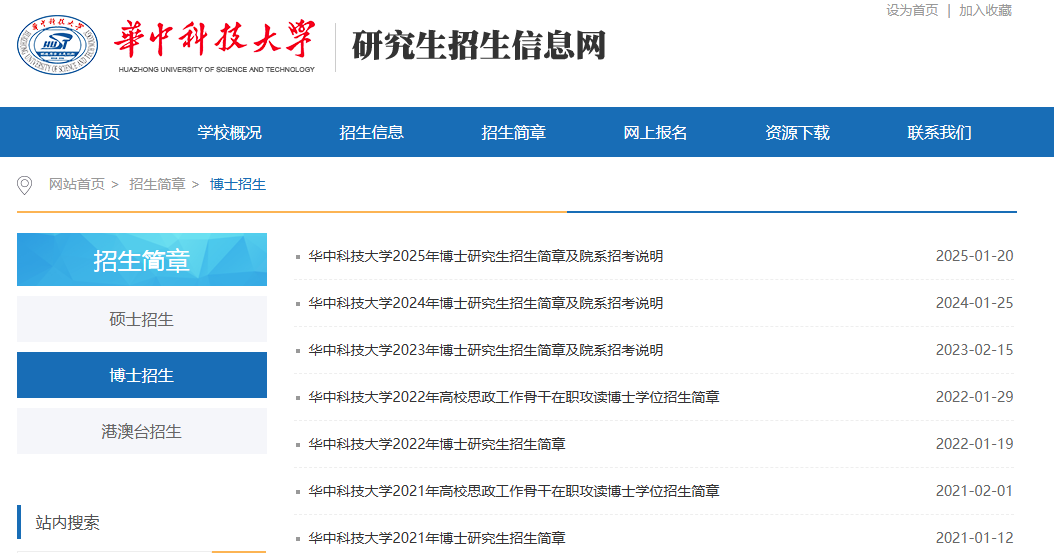Open 2025年博士研究生招生简章 article

pyautogui.click(x=485, y=256)
